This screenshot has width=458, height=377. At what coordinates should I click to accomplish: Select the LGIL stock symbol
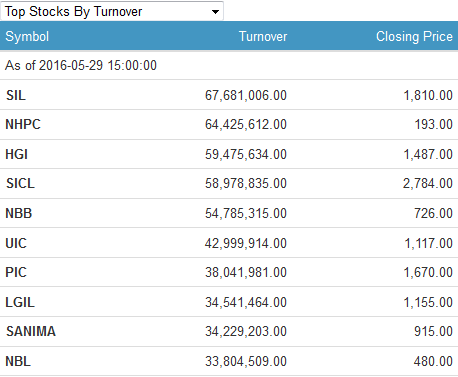[20, 302]
